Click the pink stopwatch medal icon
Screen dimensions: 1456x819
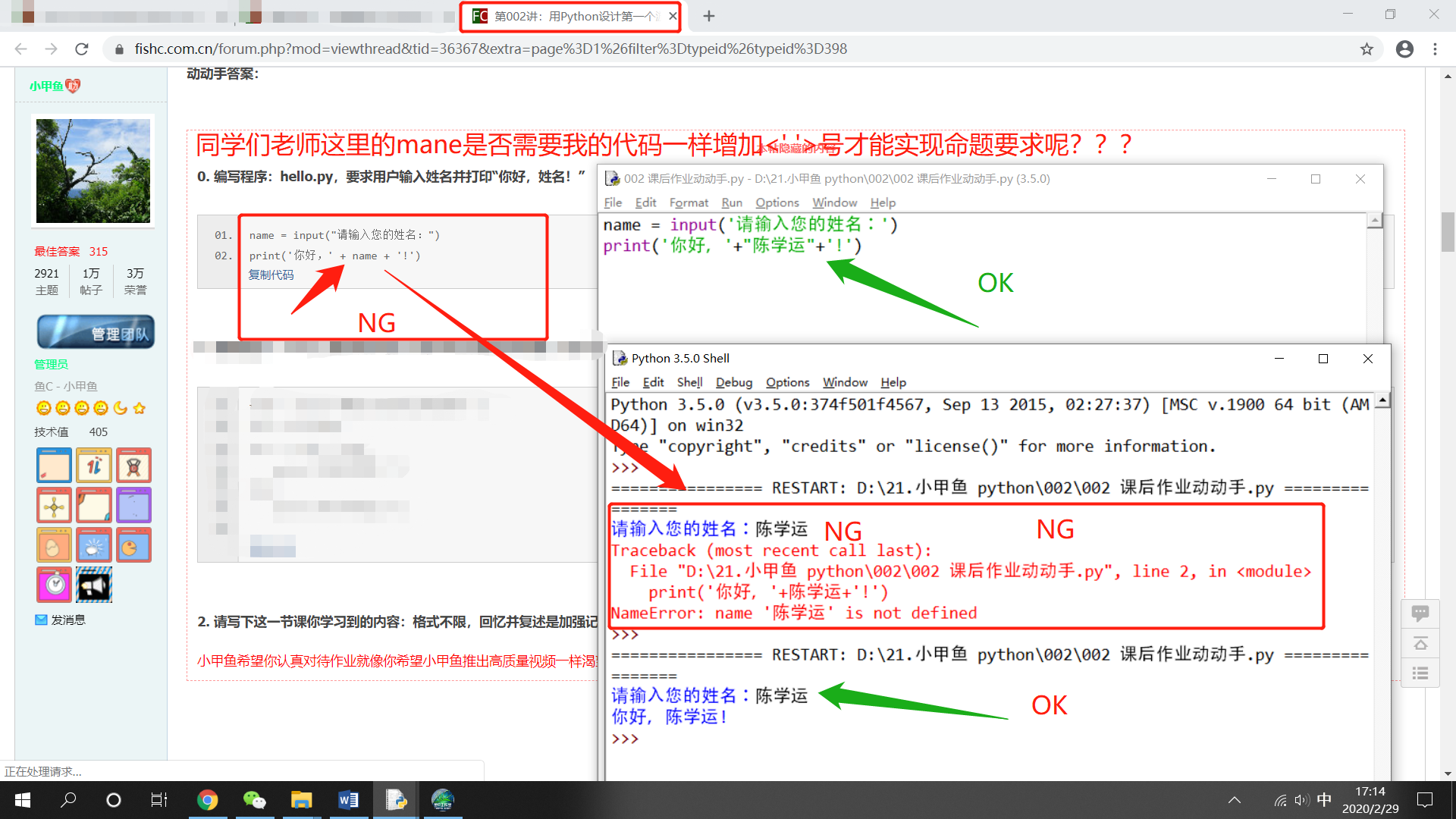point(54,585)
